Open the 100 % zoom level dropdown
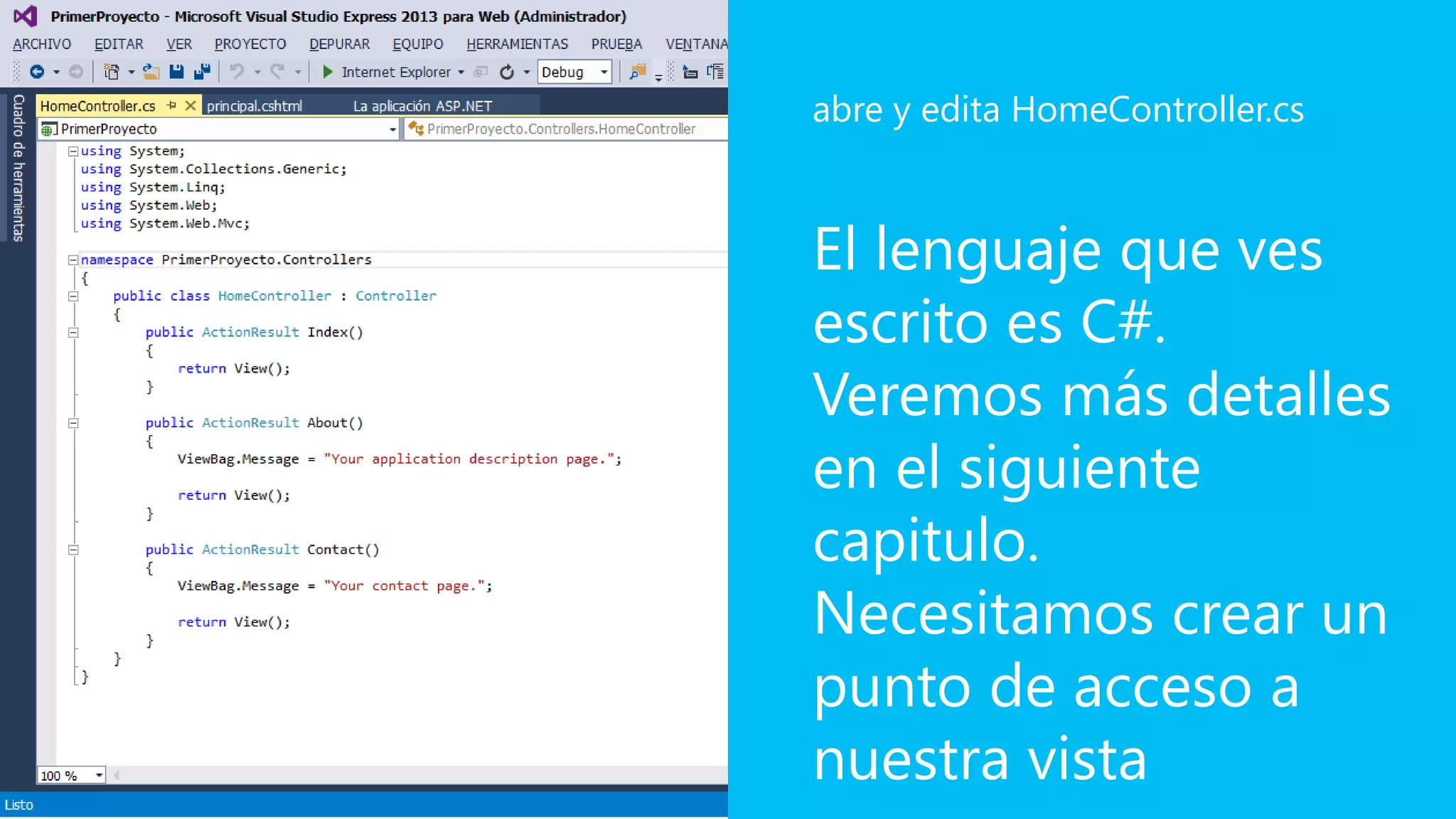The width and height of the screenshot is (1456, 819). (100, 775)
